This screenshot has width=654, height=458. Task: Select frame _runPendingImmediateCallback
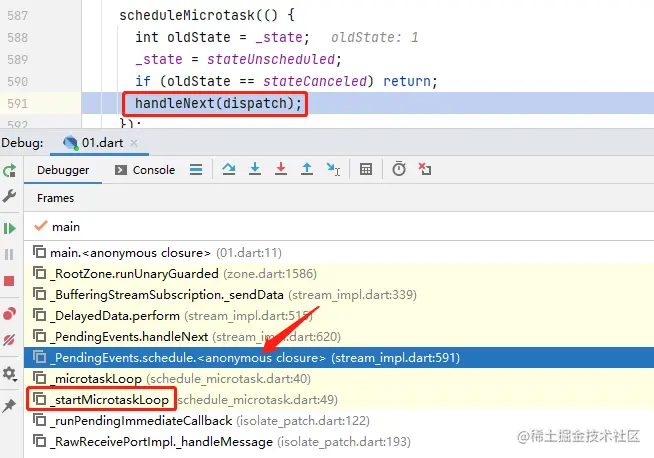[x=339, y=420]
